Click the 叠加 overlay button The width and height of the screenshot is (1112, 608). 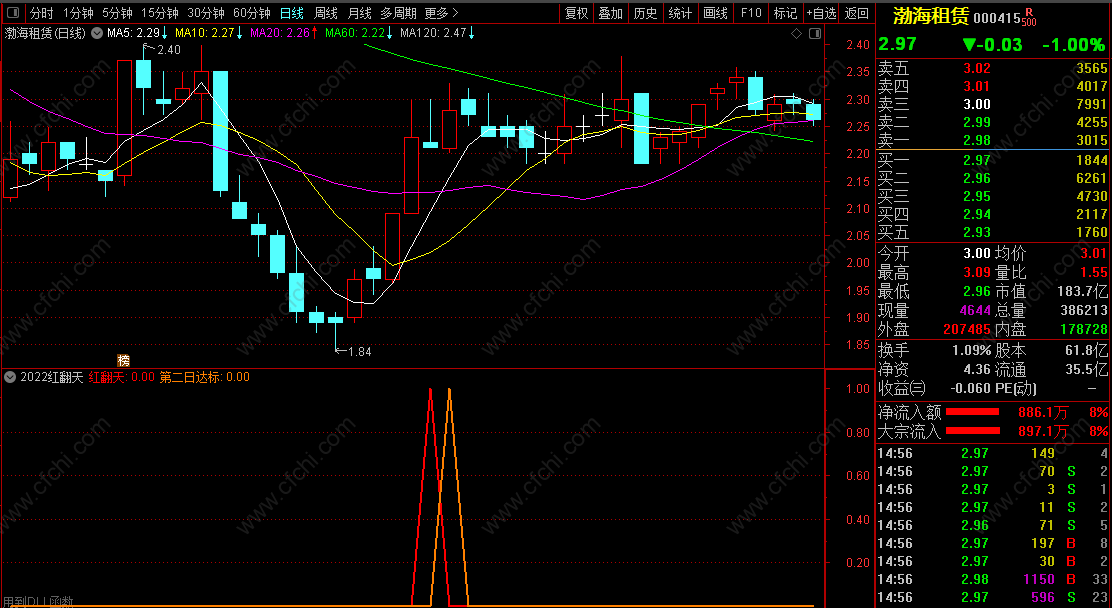(x=611, y=13)
